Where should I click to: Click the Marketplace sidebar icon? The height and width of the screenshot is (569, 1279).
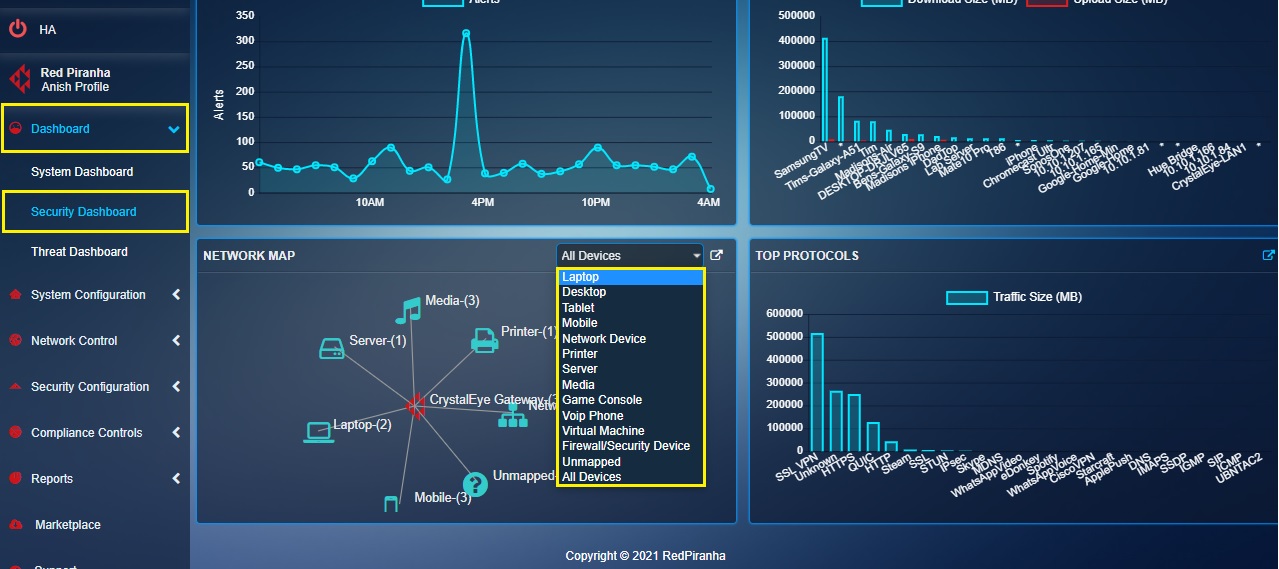coord(15,525)
